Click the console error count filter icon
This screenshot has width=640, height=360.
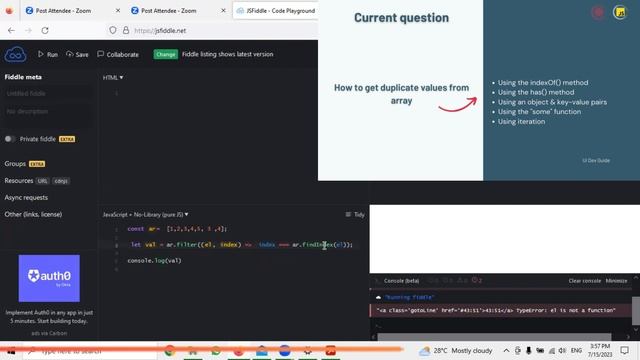[x=477, y=280]
